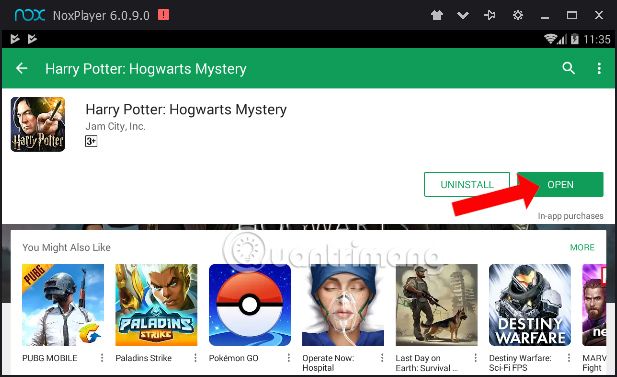Open options menu for Destiny Warfare
617x377 pixels.
(x=569, y=358)
